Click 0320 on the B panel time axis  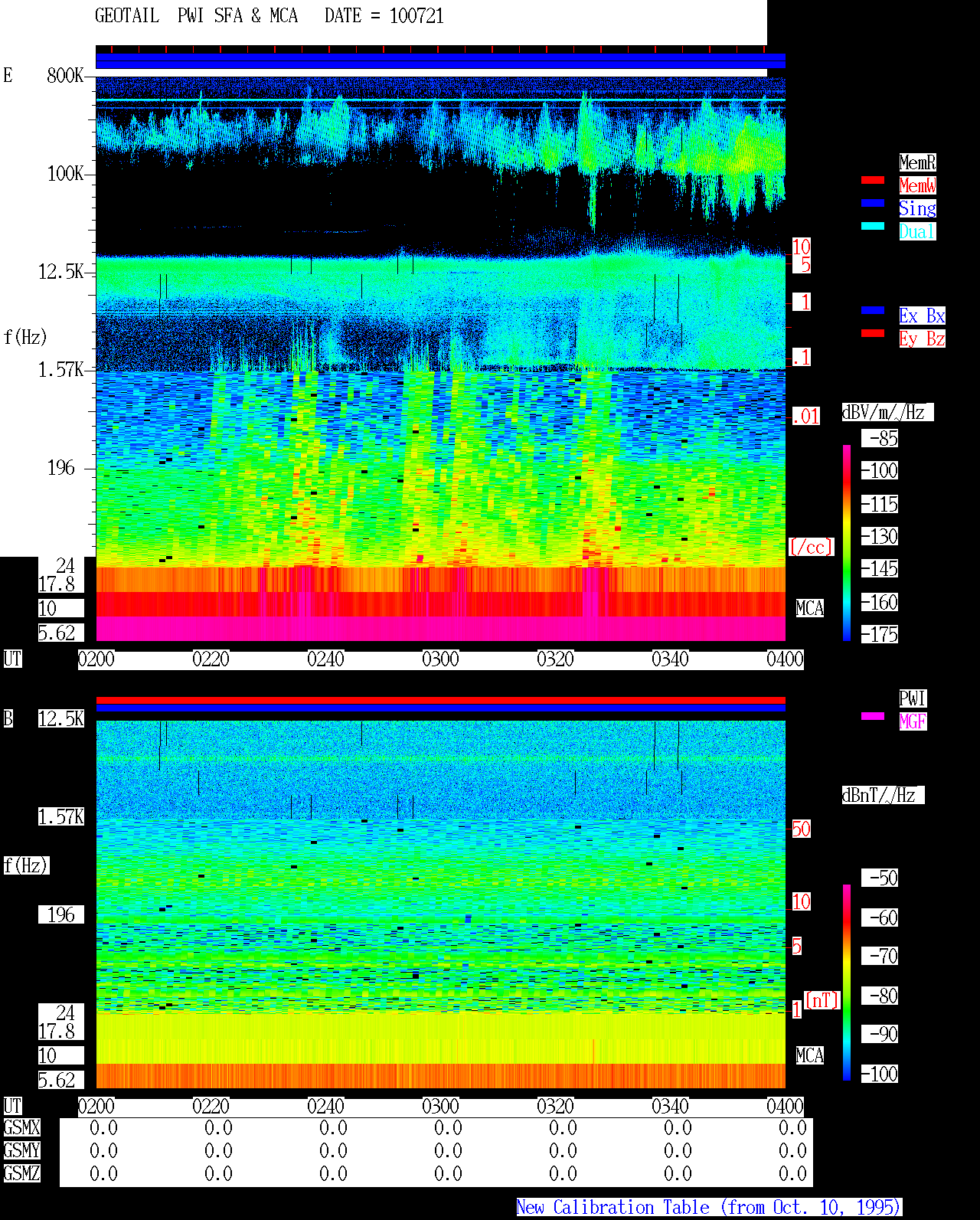(556, 1107)
